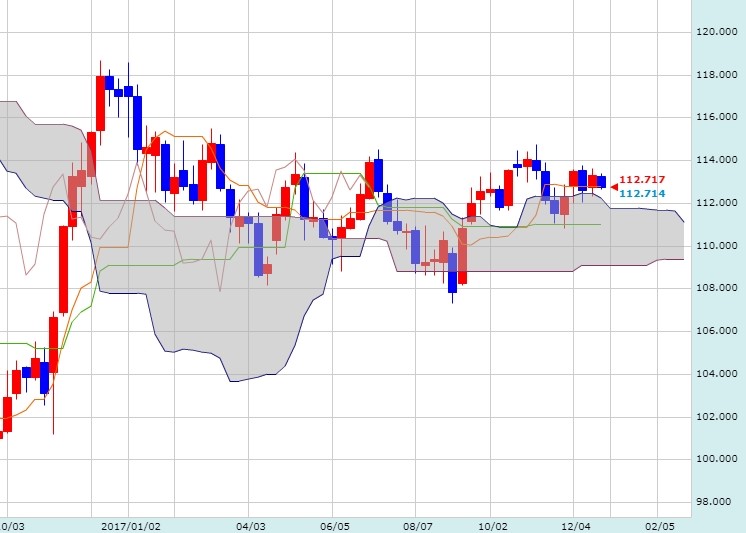746x533 pixels.
Task: Click the red current-price arrow marker
Action: pyautogui.click(x=614, y=187)
